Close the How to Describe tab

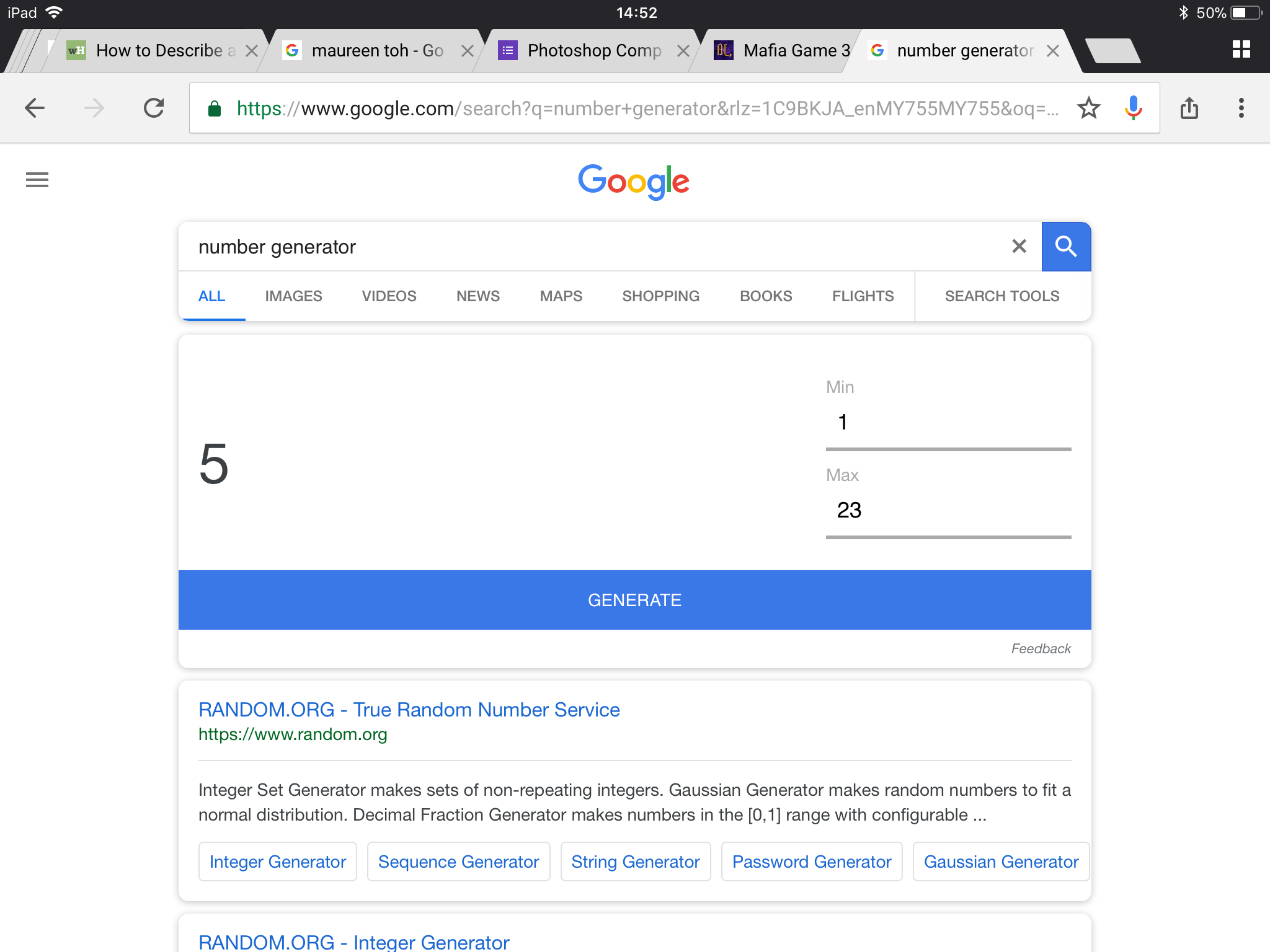tap(251, 51)
